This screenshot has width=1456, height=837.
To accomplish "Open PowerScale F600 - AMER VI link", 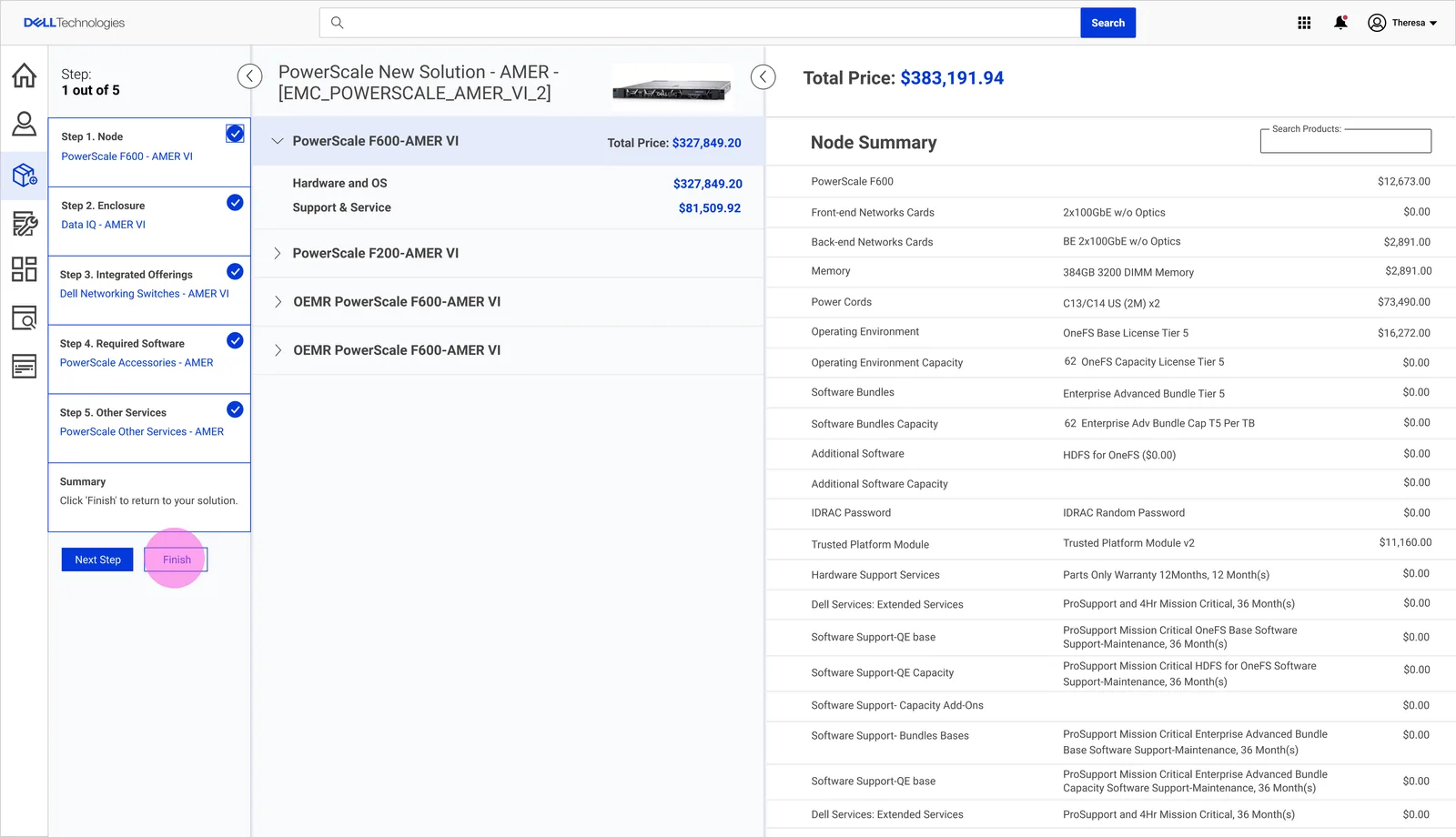I will (x=126, y=156).
